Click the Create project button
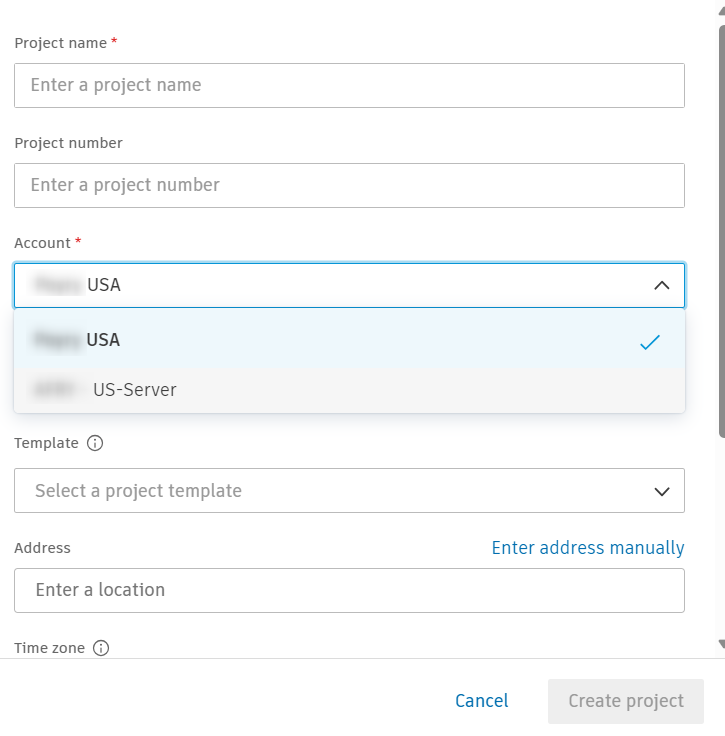 [x=626, y=701]
